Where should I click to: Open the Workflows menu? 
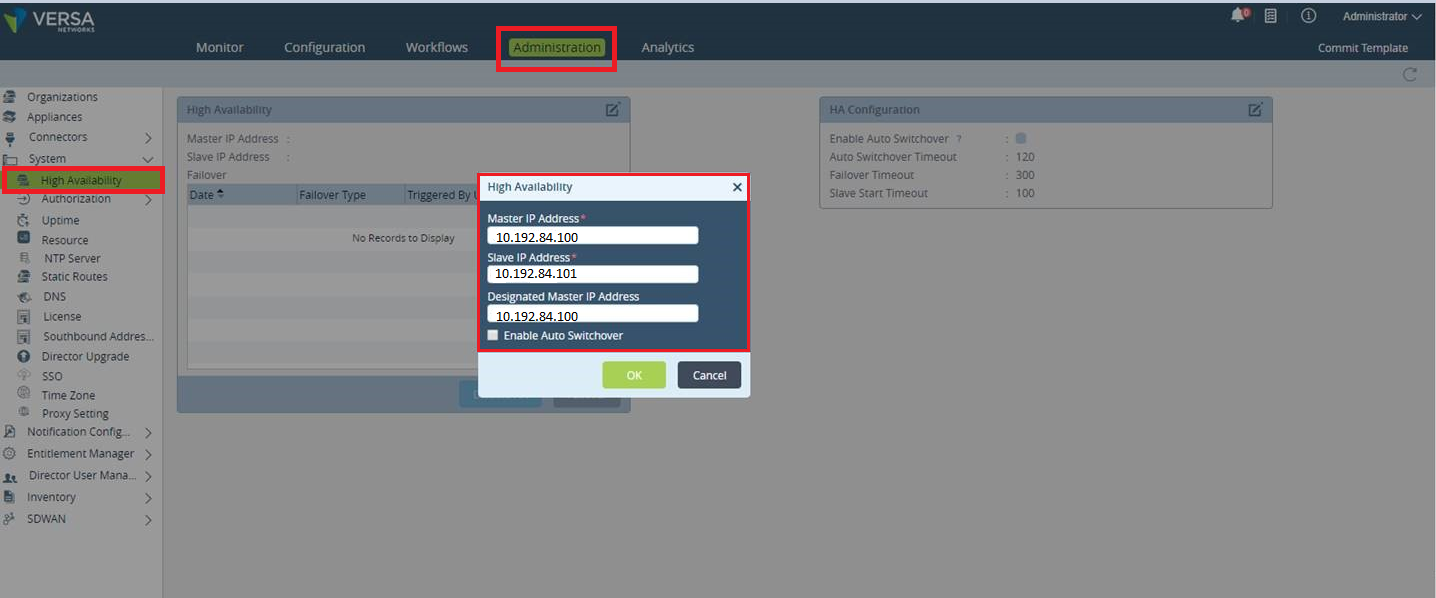(x=436, y=47)
